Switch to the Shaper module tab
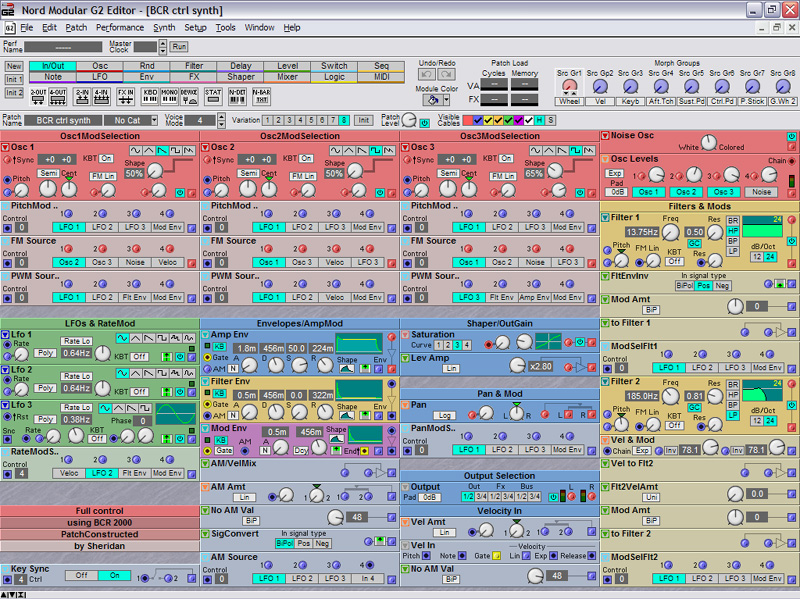The width and height of the screenshot is (800, 599). click(x=241, y=77)
